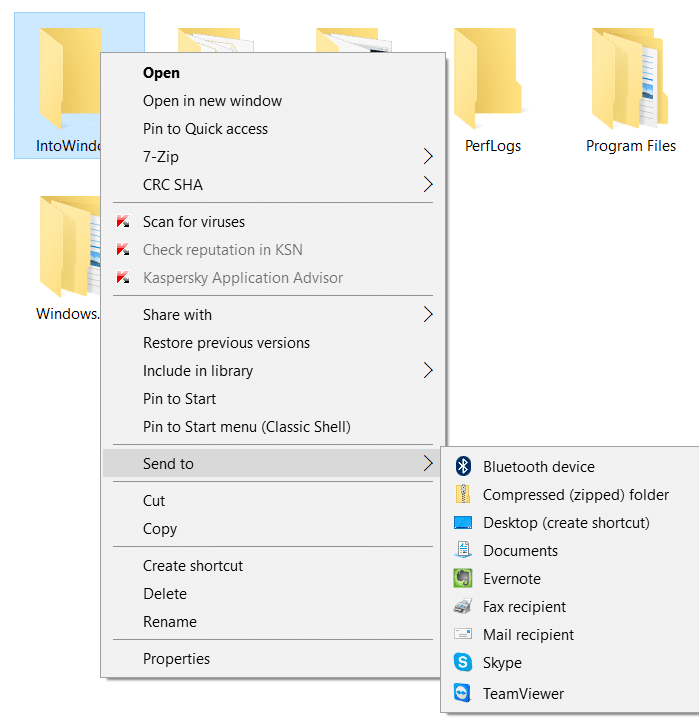Open Include in library entry
This screenshot has width=699, height=720.
(x=273, y=371)
